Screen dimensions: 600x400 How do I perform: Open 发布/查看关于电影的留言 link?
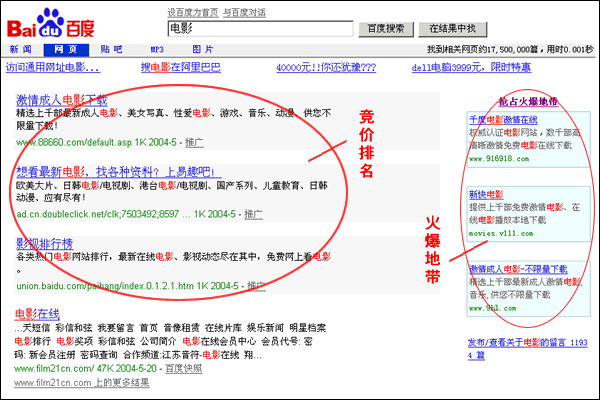point(527,349)
